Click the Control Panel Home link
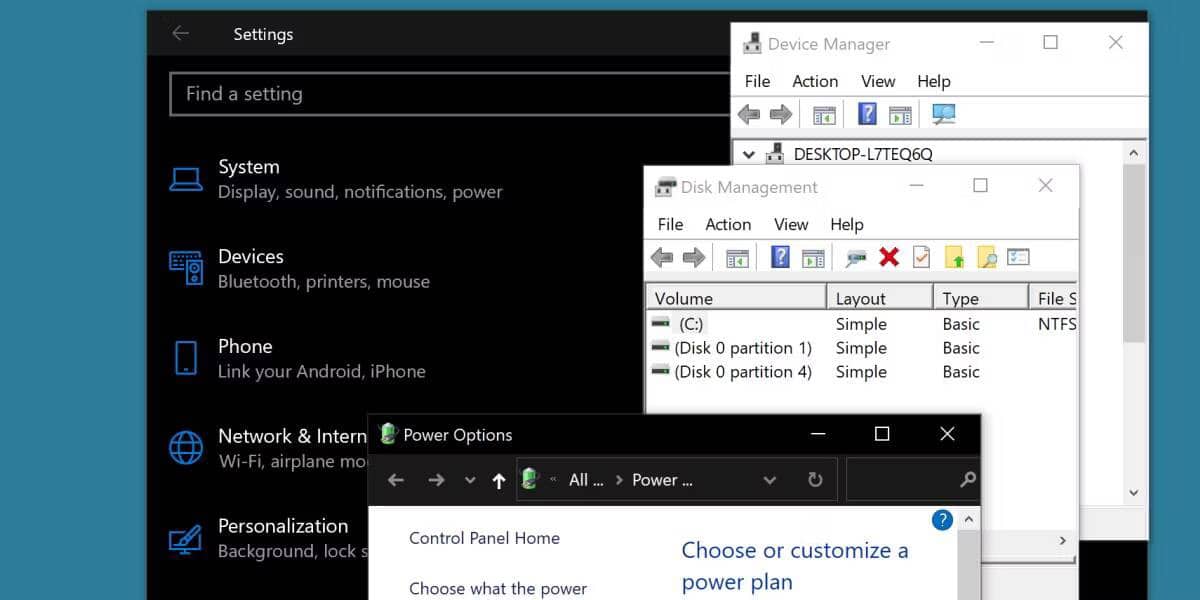Image resolution: width=1200 pixels, height=600 pixels. pos(485,538)
